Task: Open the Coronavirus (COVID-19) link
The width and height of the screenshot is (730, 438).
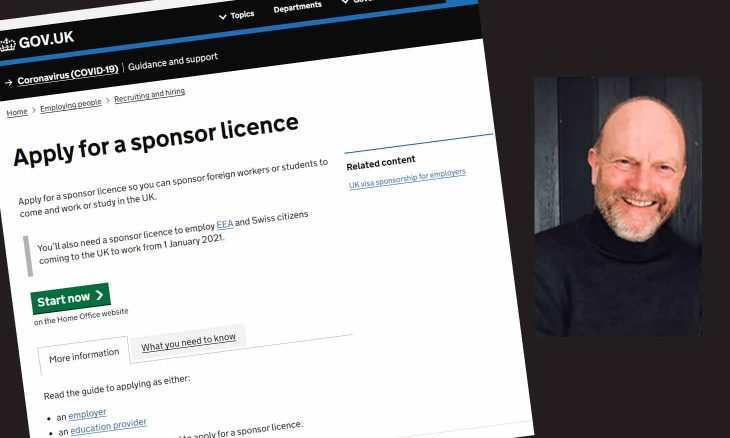Action: (x=68, y=75)
